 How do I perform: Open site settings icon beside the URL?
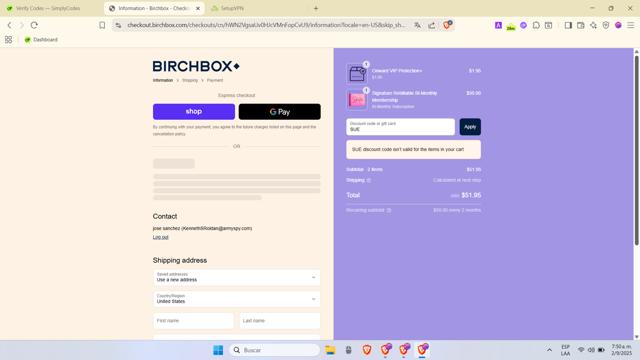pyautogui.click(x=118, y=25)
